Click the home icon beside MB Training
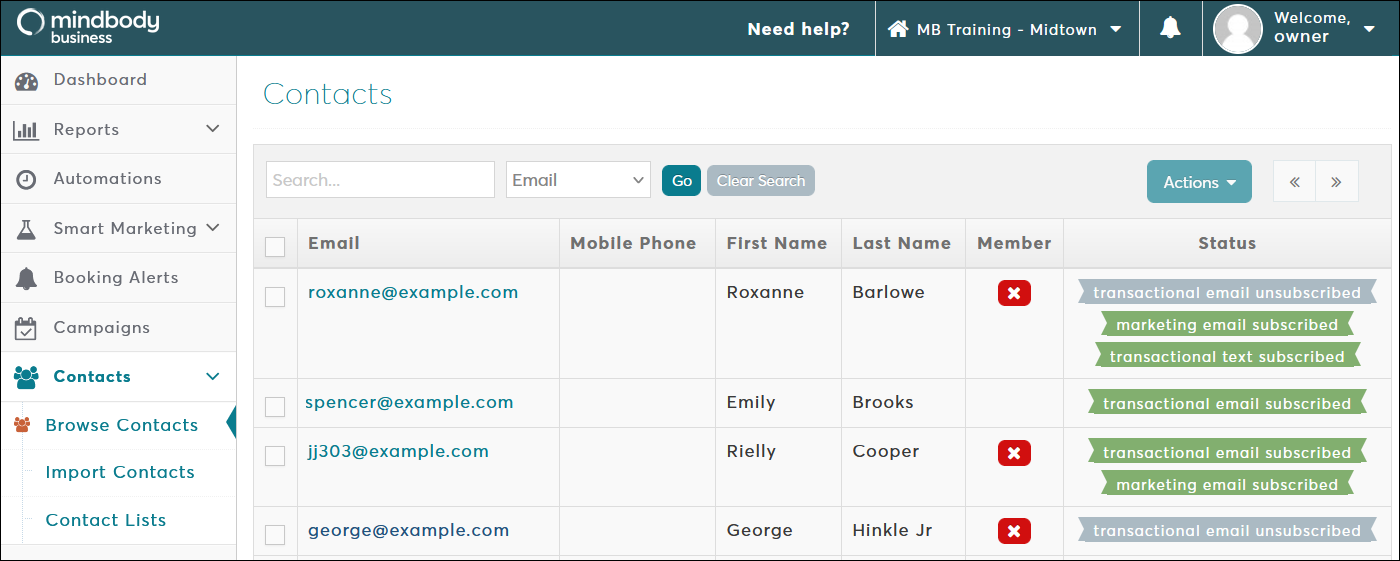Image resolution: width=1400 pixels, height=561 pixels. click(897, 29)
